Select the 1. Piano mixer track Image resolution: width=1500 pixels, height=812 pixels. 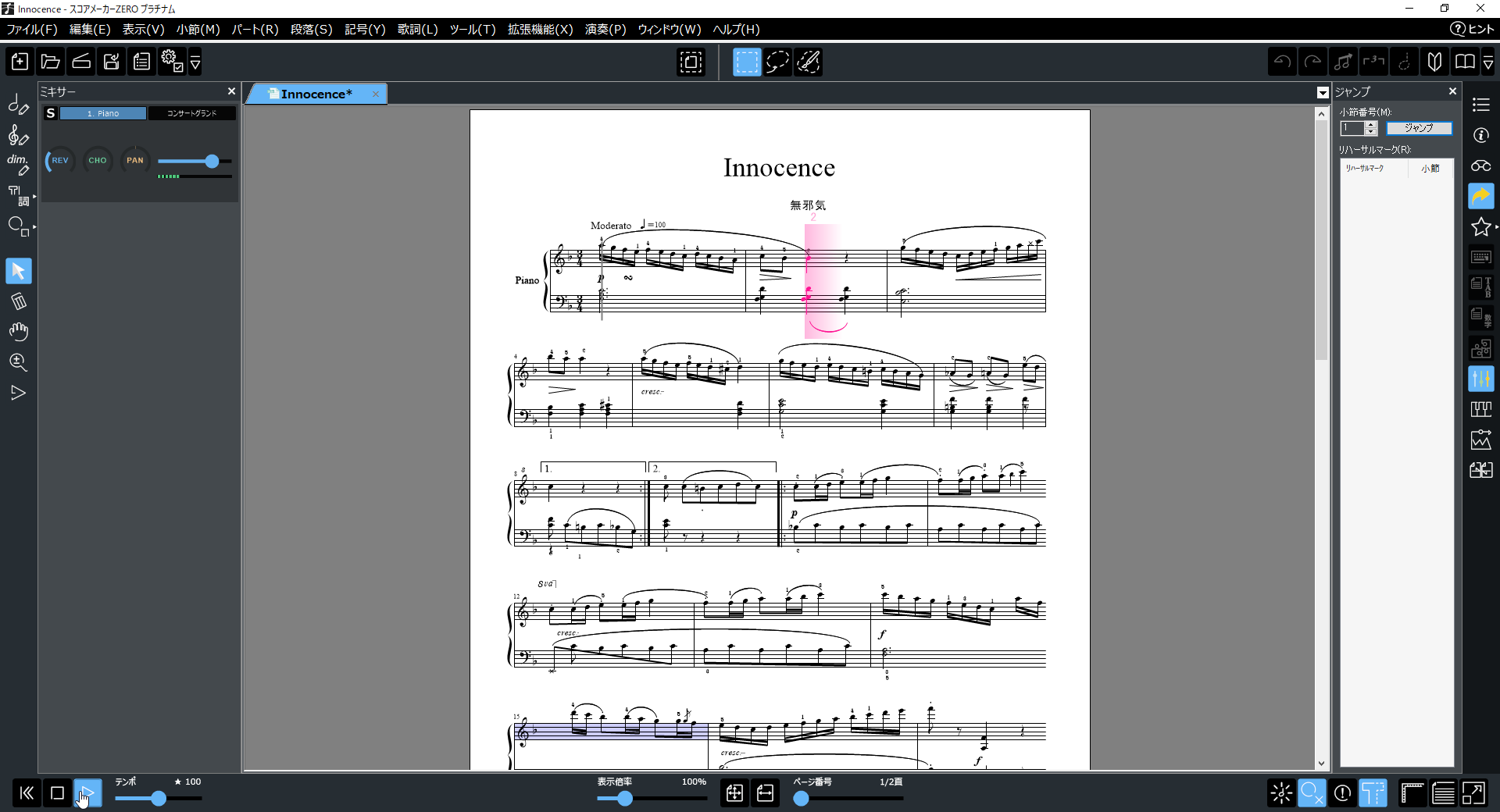pos(103,113)
